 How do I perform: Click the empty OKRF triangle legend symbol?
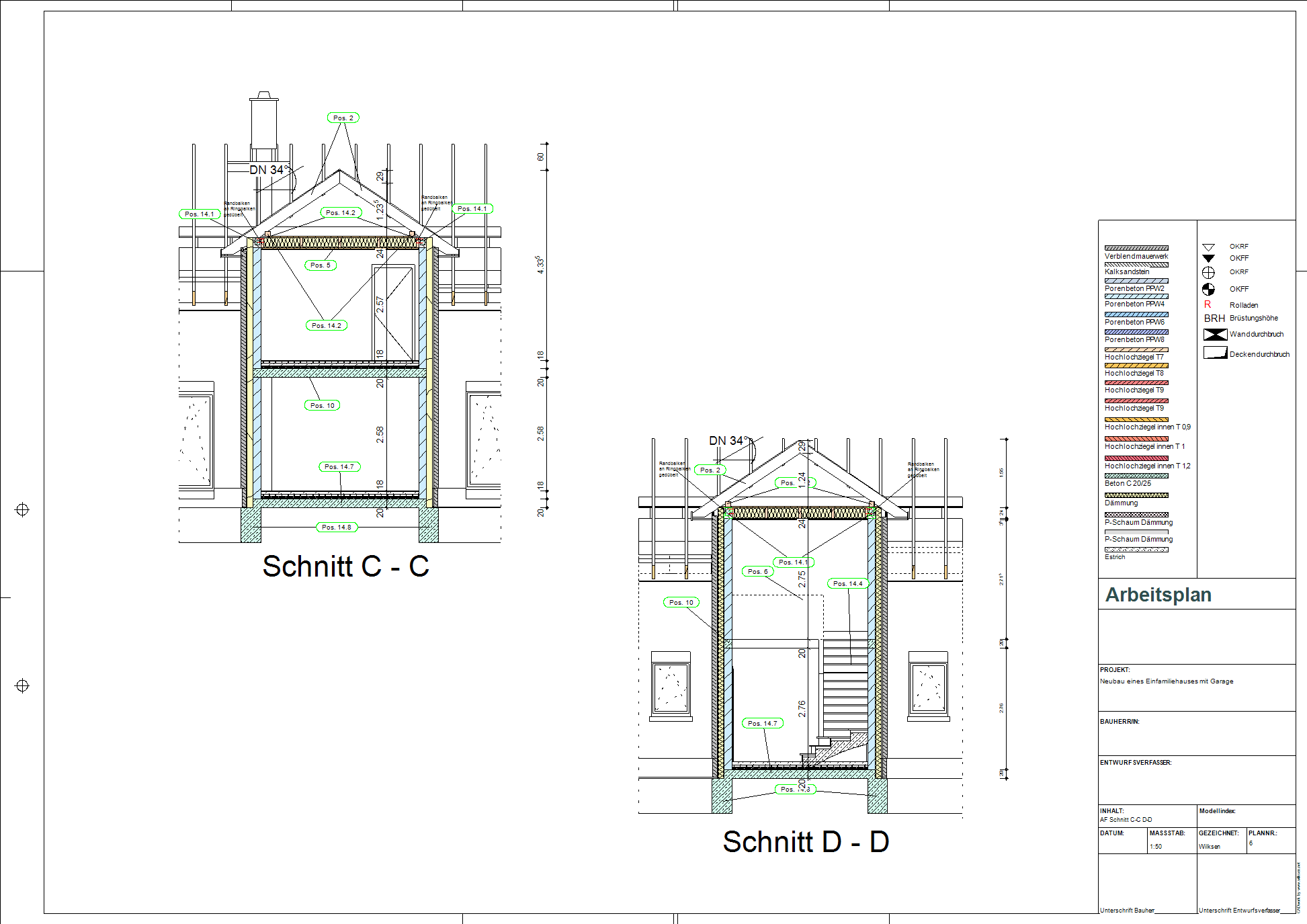1208,247
